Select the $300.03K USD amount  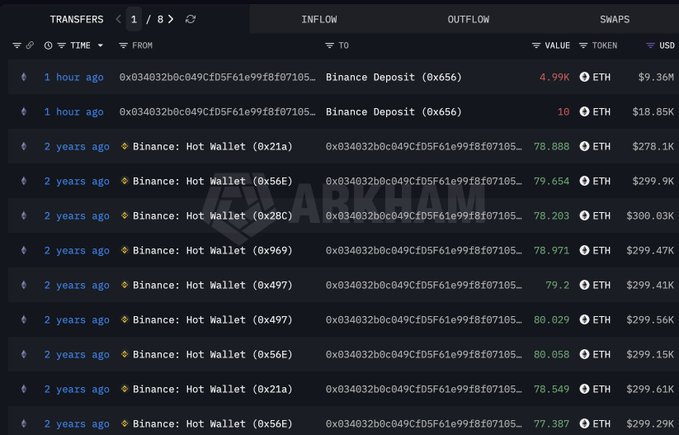[650, 216]
